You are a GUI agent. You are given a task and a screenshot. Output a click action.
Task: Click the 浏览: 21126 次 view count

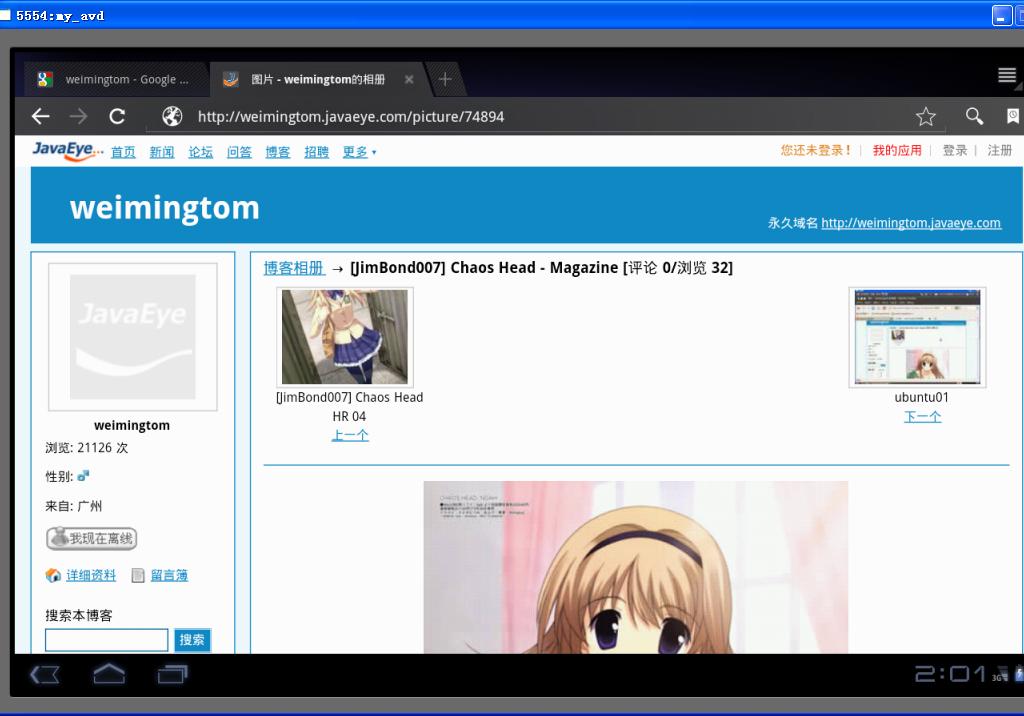tap(87, 448)
